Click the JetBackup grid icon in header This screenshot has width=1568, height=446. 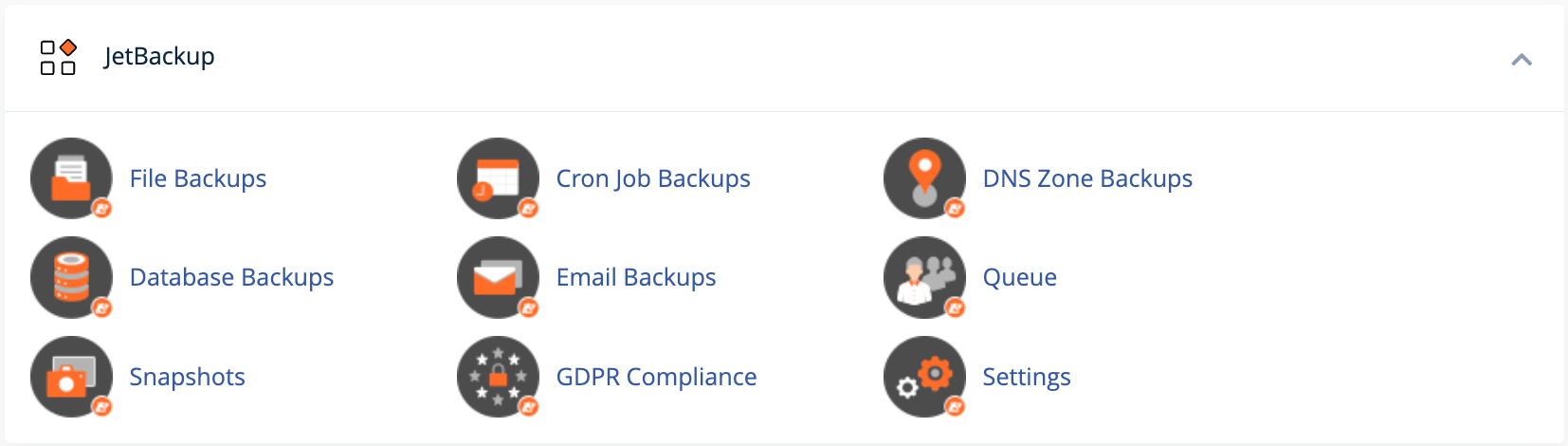[58, 57]
